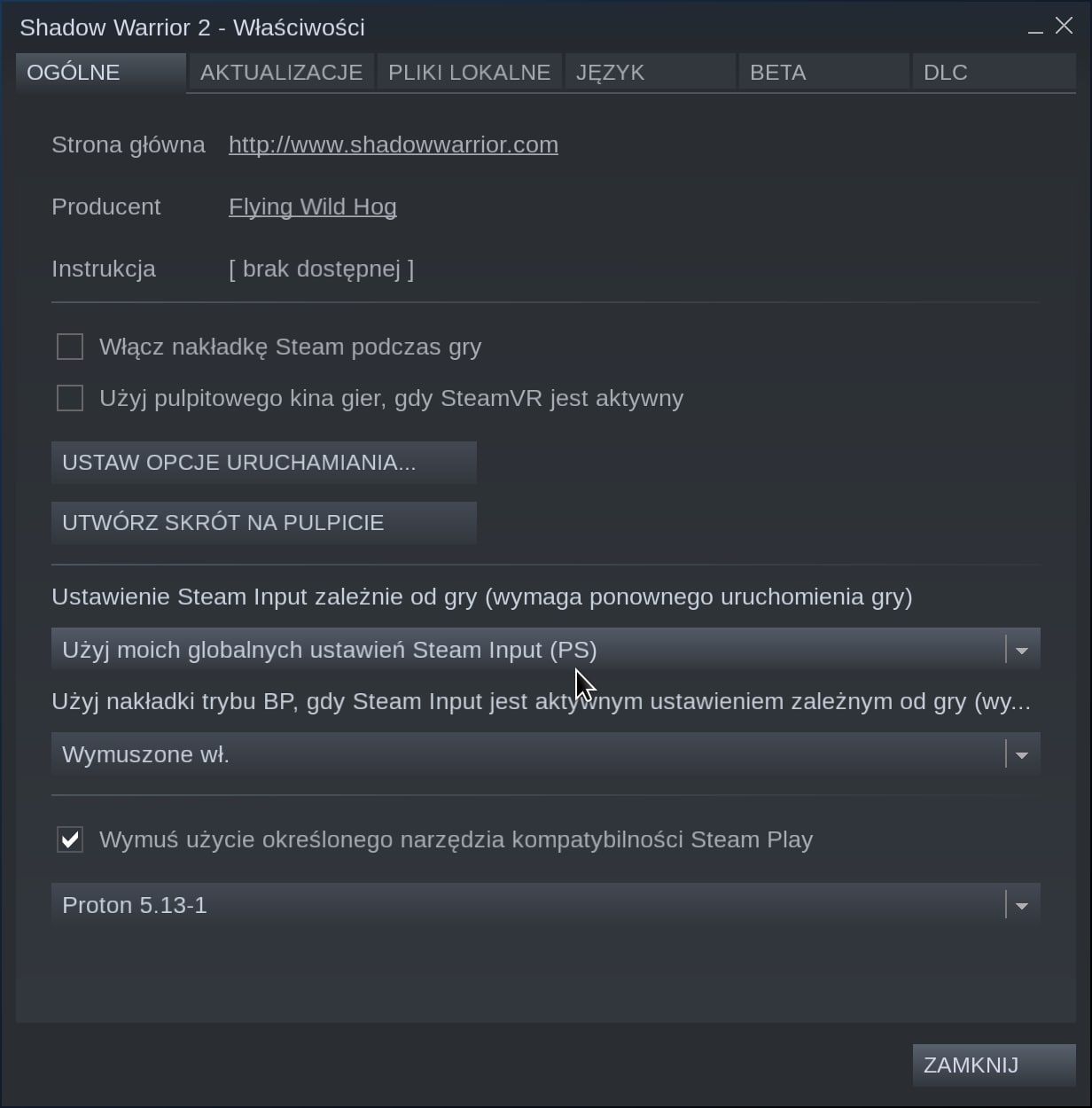The width and height of the screenshot is (1092, 1108).
Task: Open the DLC tab
Action: (945, 73)
